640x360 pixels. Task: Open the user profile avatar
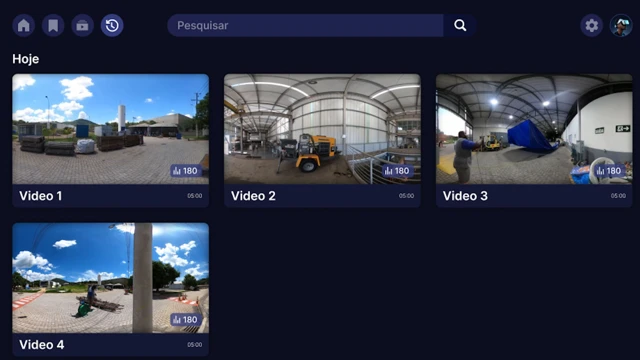pos(621,25)
